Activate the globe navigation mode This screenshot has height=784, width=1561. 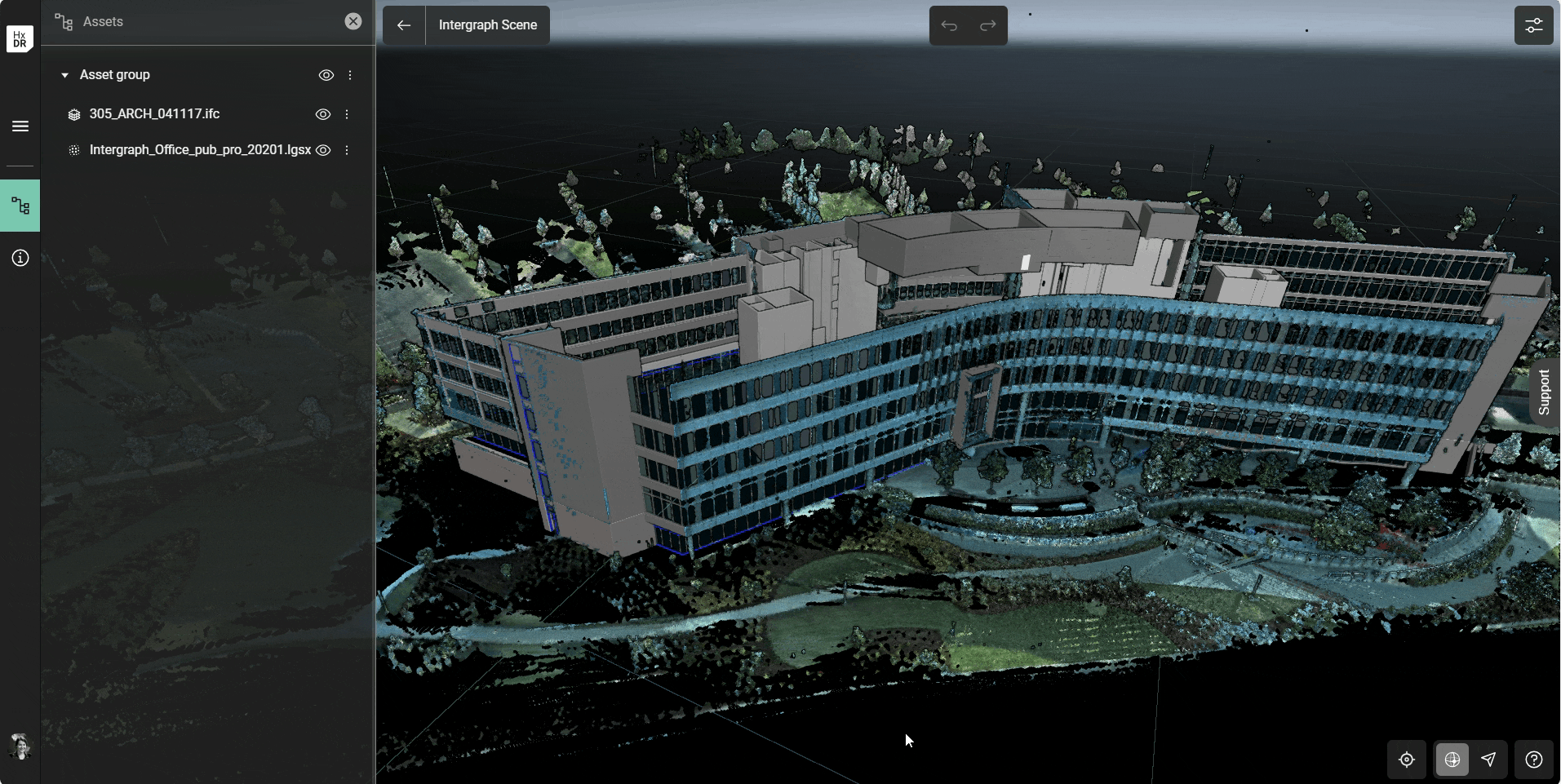click(x=1452, y=760)
